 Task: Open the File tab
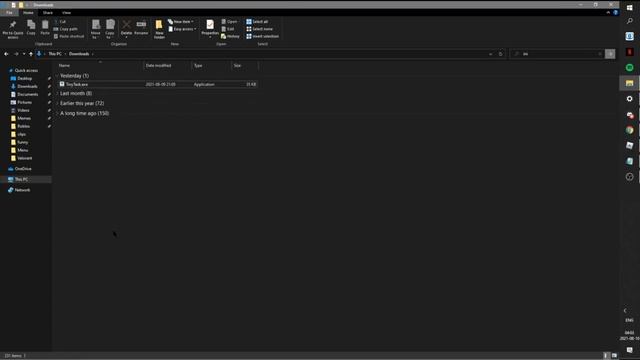(x=9, y=13)
